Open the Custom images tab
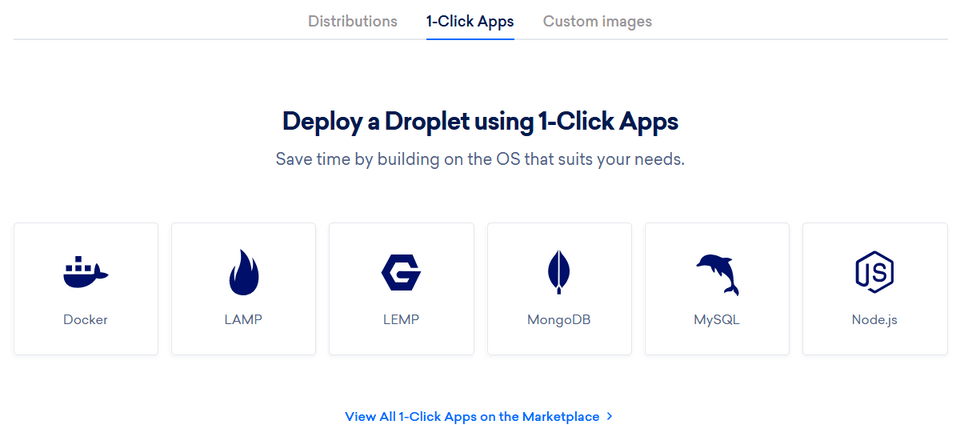The width and height of the screenshot is (960, 425). 598,21
